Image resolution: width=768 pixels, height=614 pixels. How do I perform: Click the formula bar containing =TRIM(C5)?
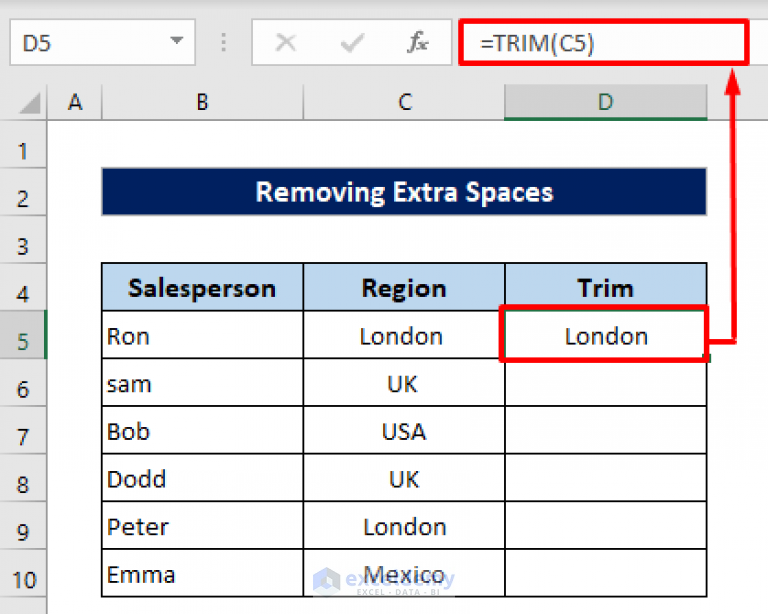(603, 43)
